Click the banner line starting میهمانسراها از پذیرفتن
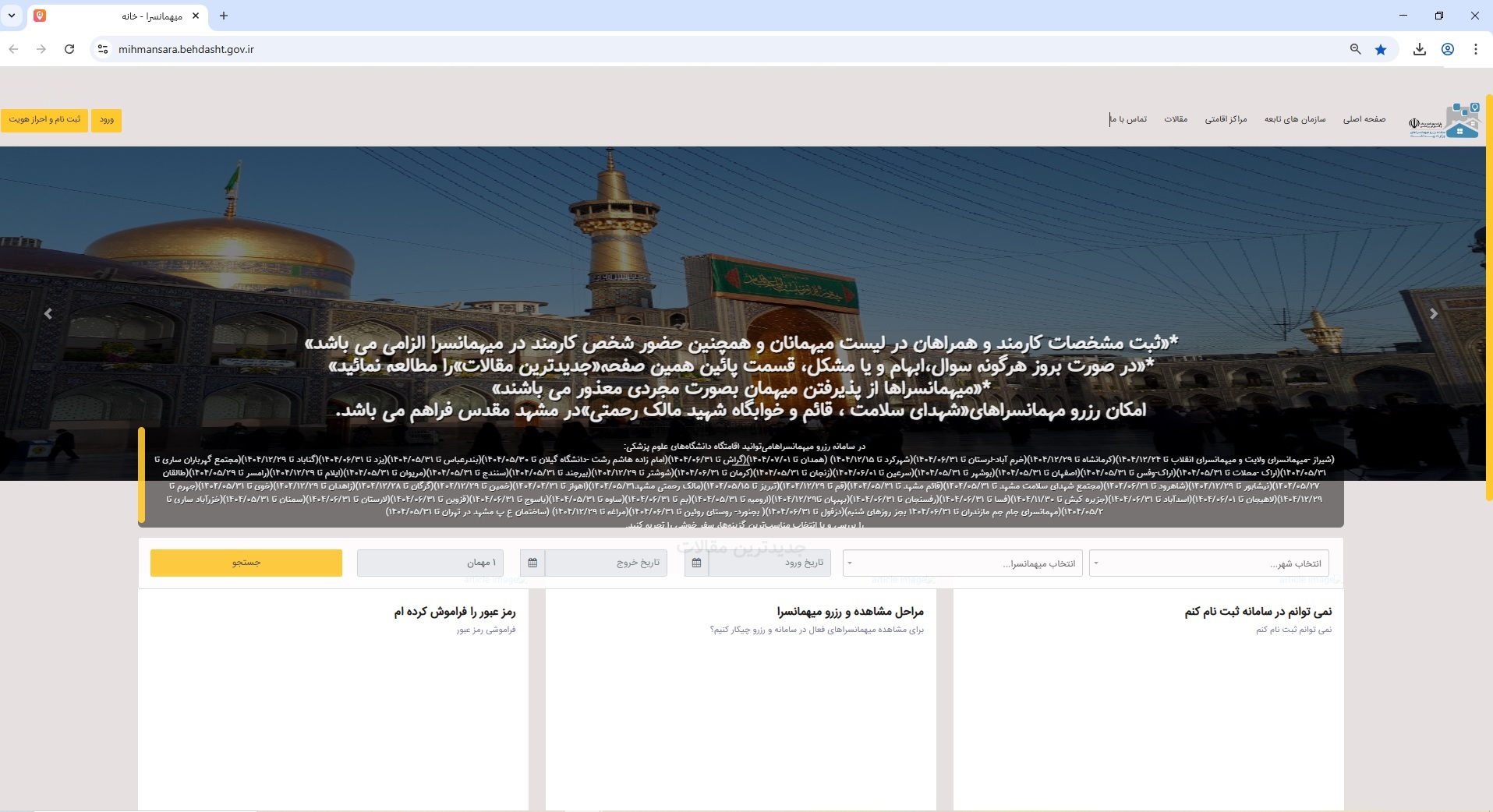The height and width of the screenshot is (812, 1493). (x=741, y=388)
